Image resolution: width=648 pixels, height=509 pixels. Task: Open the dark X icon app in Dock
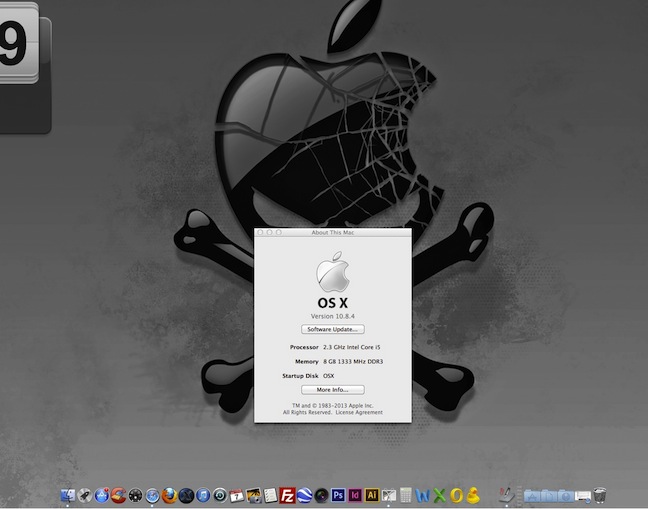pos(186,495)
